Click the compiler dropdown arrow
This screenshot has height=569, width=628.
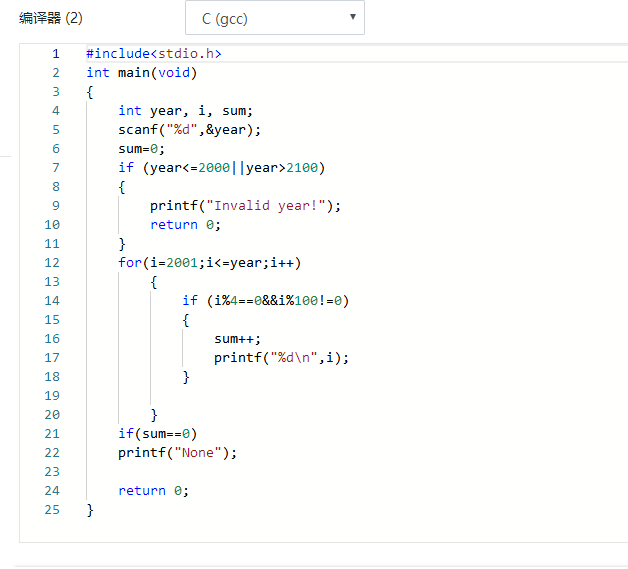coord(353,17)
